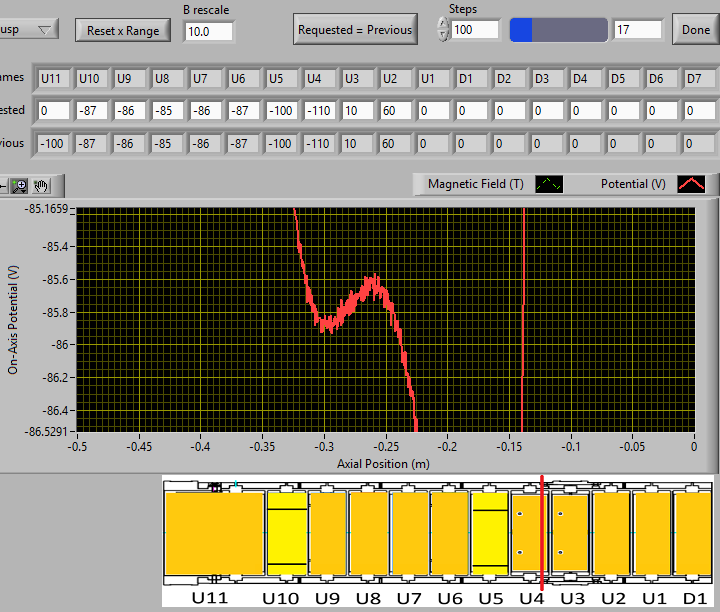720x612 pixels.
Task: Click the Steps increment/decrement stepper
Action: pos(443,30)
